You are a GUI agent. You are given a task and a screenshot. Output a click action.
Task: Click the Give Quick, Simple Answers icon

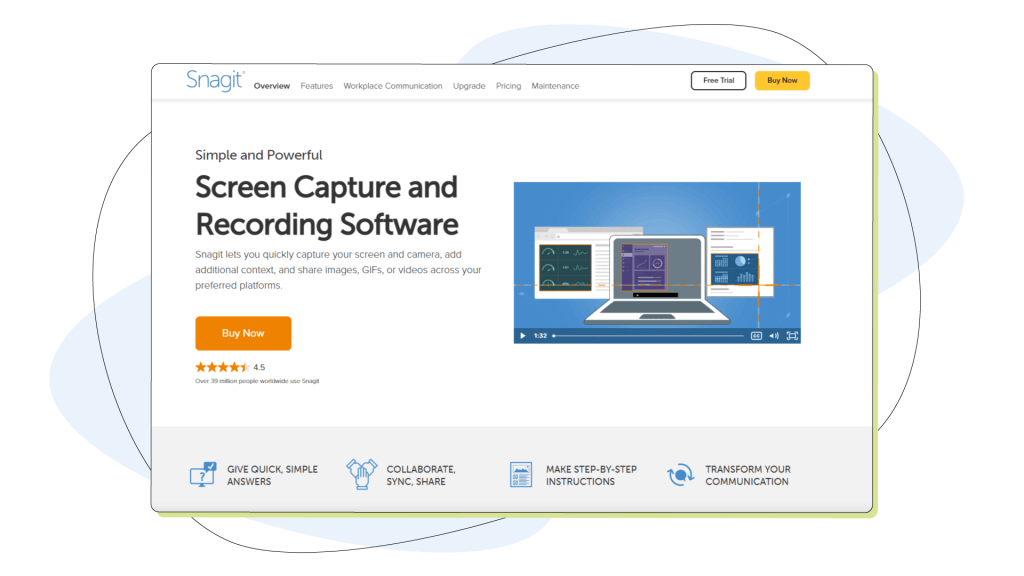pos(202,475)
